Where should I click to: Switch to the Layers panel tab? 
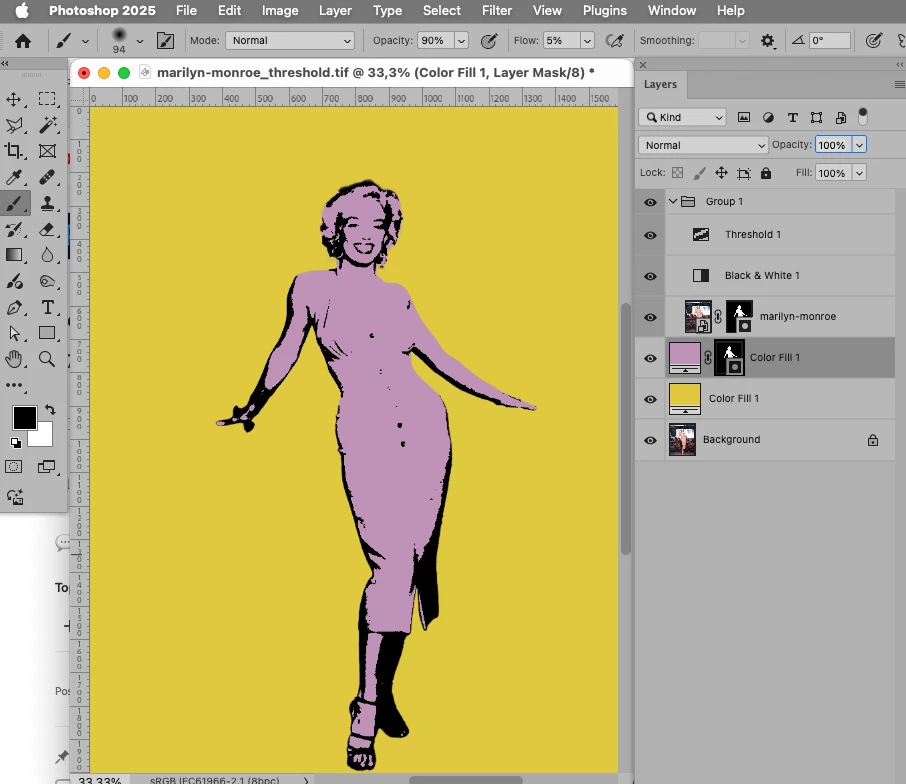[660, 85]
